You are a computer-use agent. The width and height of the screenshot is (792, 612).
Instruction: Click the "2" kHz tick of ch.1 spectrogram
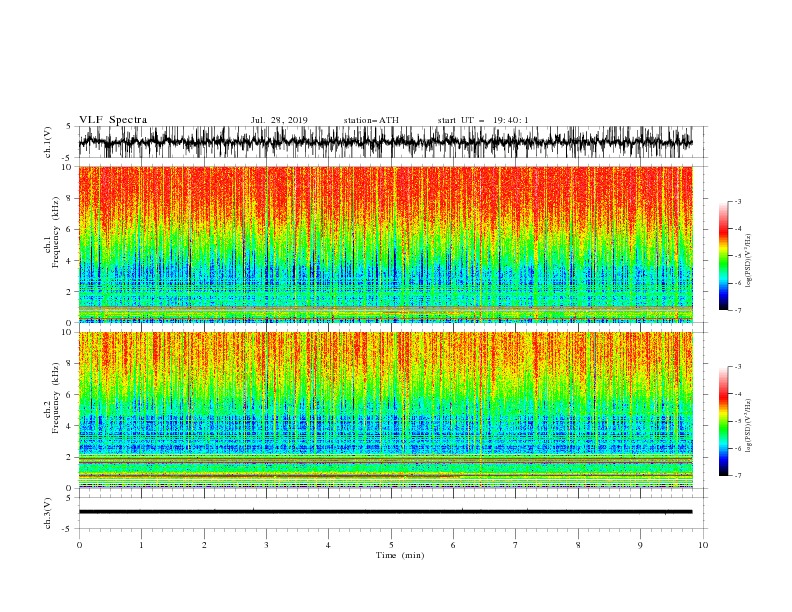[69, 292]
